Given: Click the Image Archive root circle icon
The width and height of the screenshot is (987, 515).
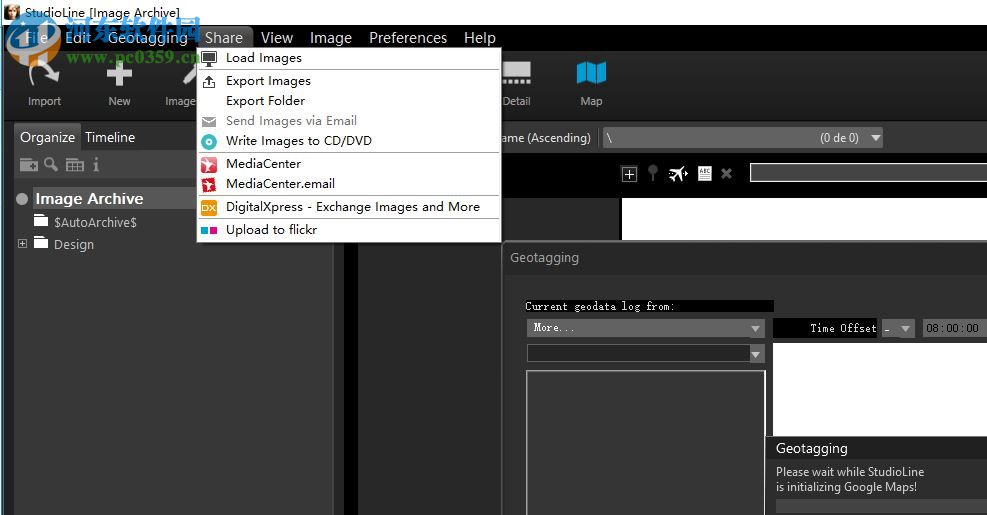Looking at the screenshot, I should point(22,199).
